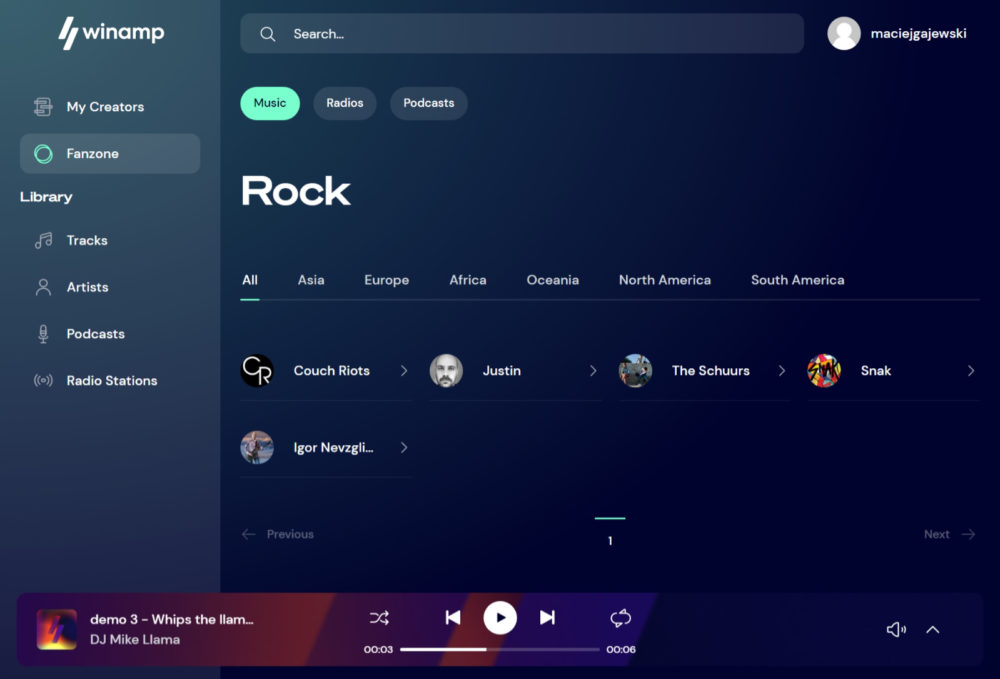Switch to the South America tab
1000x679 pixels.
(798, 280)
